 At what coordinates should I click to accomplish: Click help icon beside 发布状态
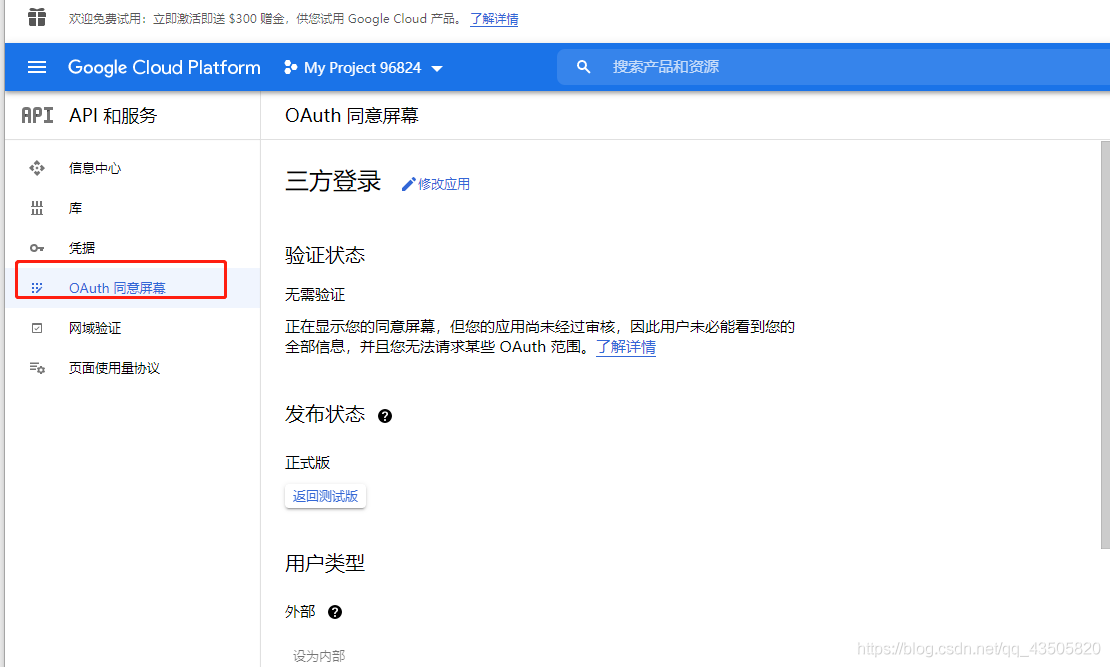click(x=385, y=416)
